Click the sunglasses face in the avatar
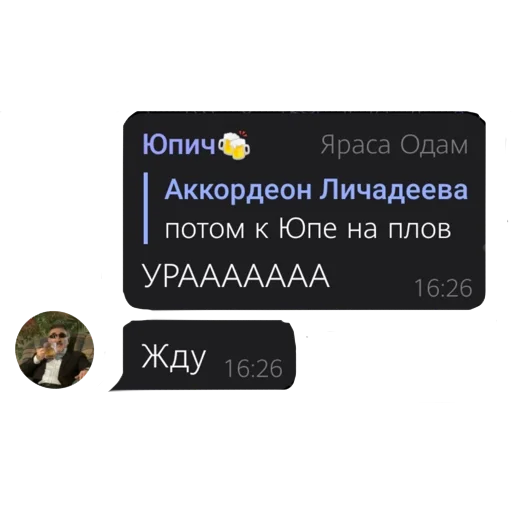This screenshot has width=512, height=512. (x=57, y=338)
